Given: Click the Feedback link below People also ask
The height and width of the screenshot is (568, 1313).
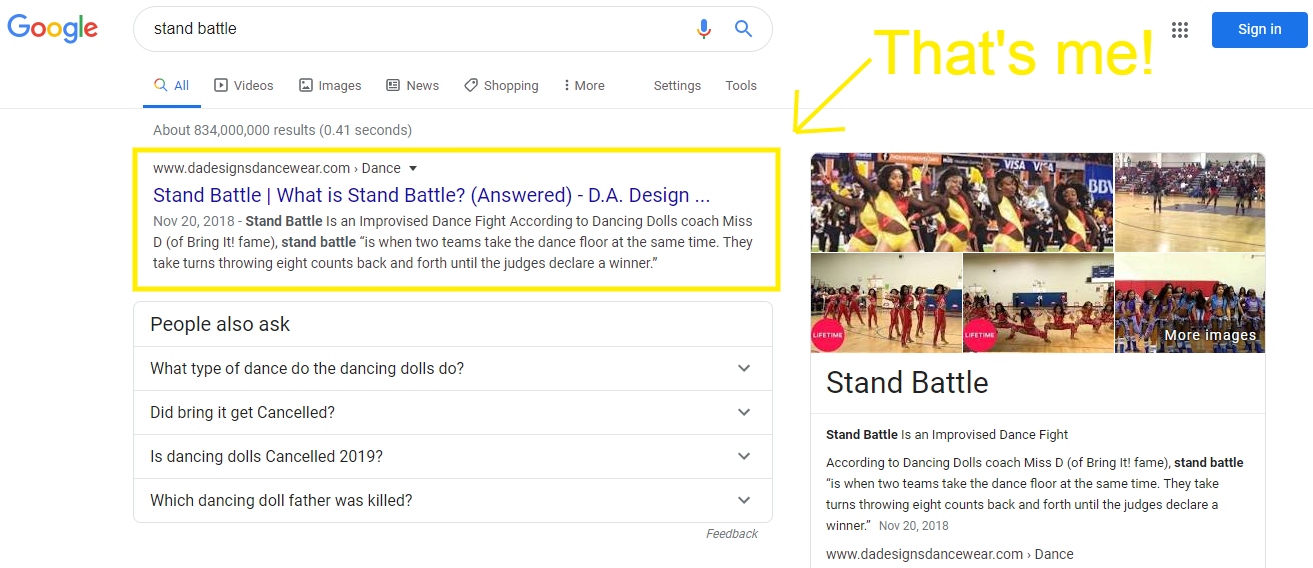Looking at the screenshot, I should tap(732, 534).
